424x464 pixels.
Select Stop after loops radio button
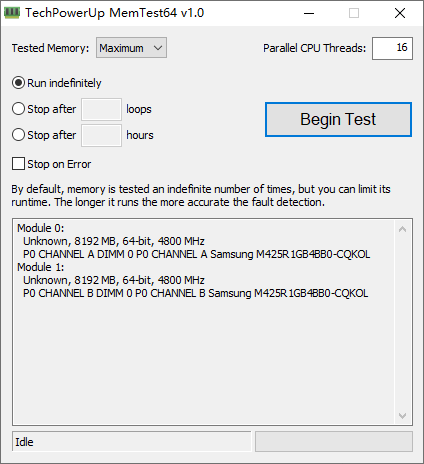pyautogui.click(x=18, y=109)
